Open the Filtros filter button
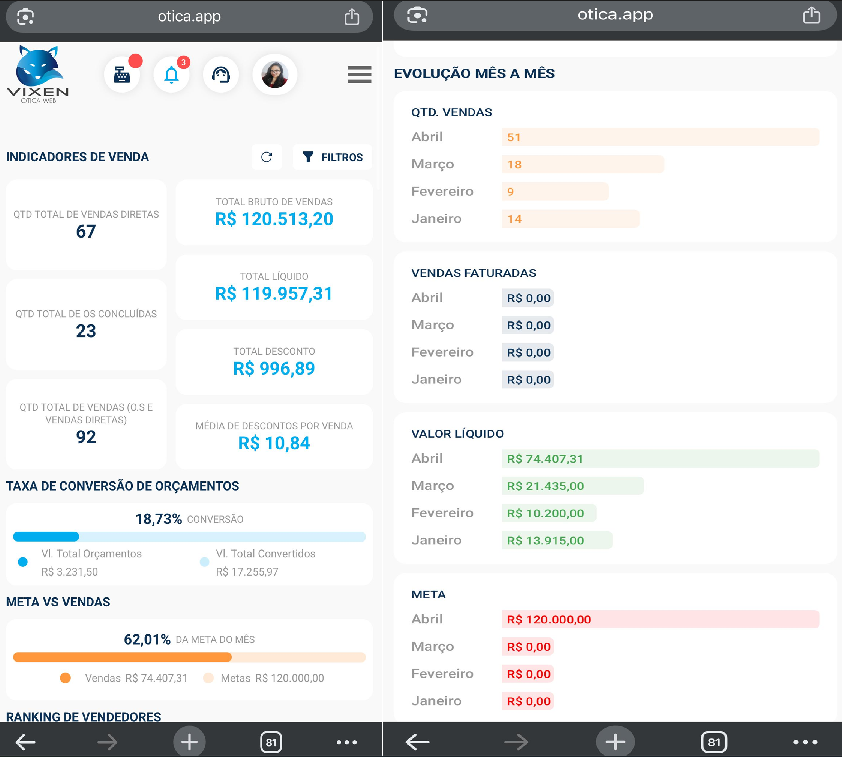842x757 pixels. pyautogui.click(x=333, y=157)
